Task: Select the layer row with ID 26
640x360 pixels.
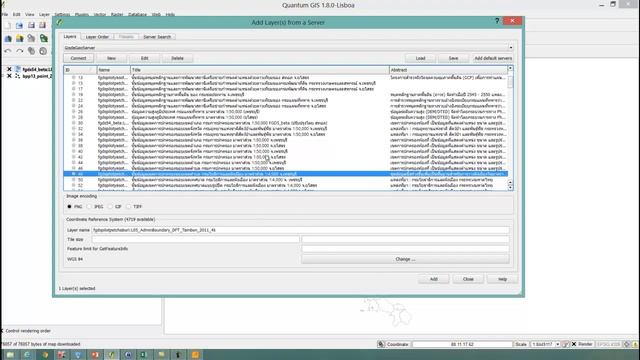Action: click(x=285, y=111)
